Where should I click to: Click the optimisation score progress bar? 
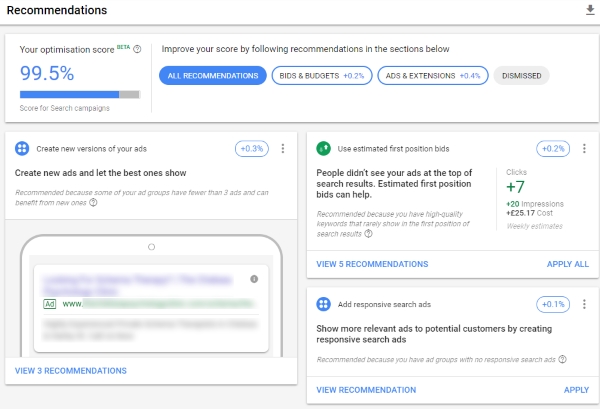(x=80, y=96)
